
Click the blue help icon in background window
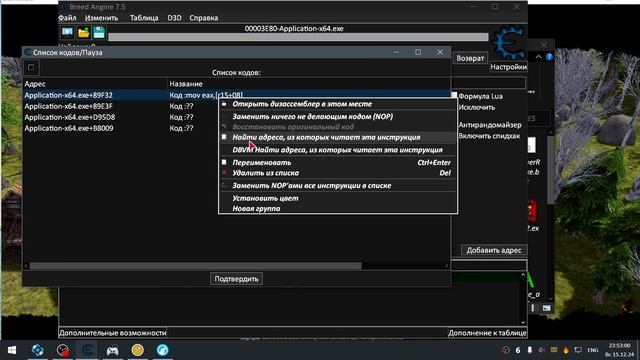click(549, 57)
